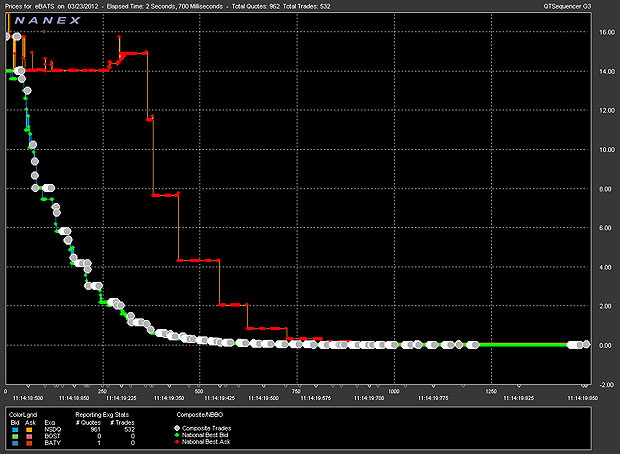Click the 0.00 price axis label

(x=605, y=345)
